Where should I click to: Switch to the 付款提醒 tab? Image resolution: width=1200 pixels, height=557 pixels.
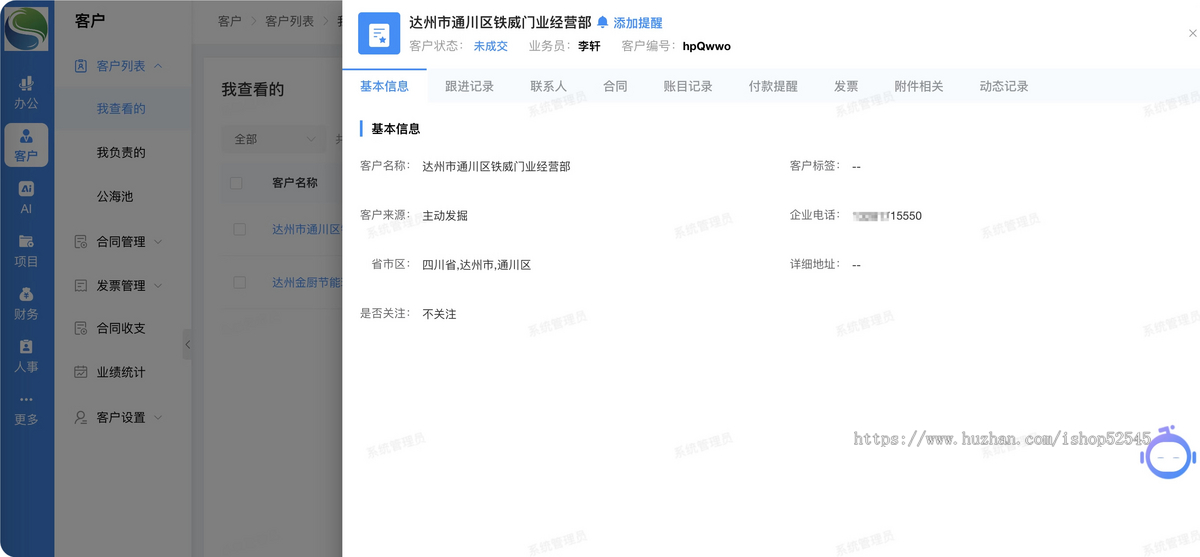773,86
